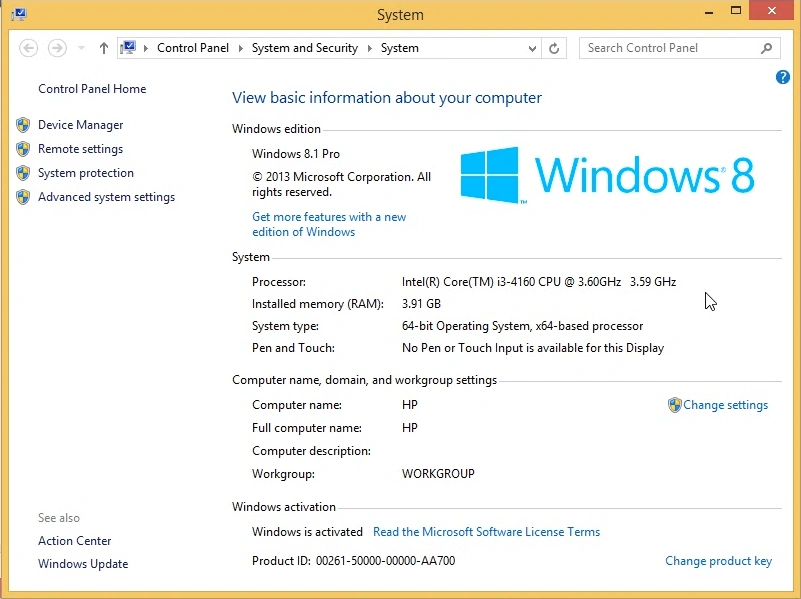
Task: Refresh the current Control Panel page
Action: point(554,48)
